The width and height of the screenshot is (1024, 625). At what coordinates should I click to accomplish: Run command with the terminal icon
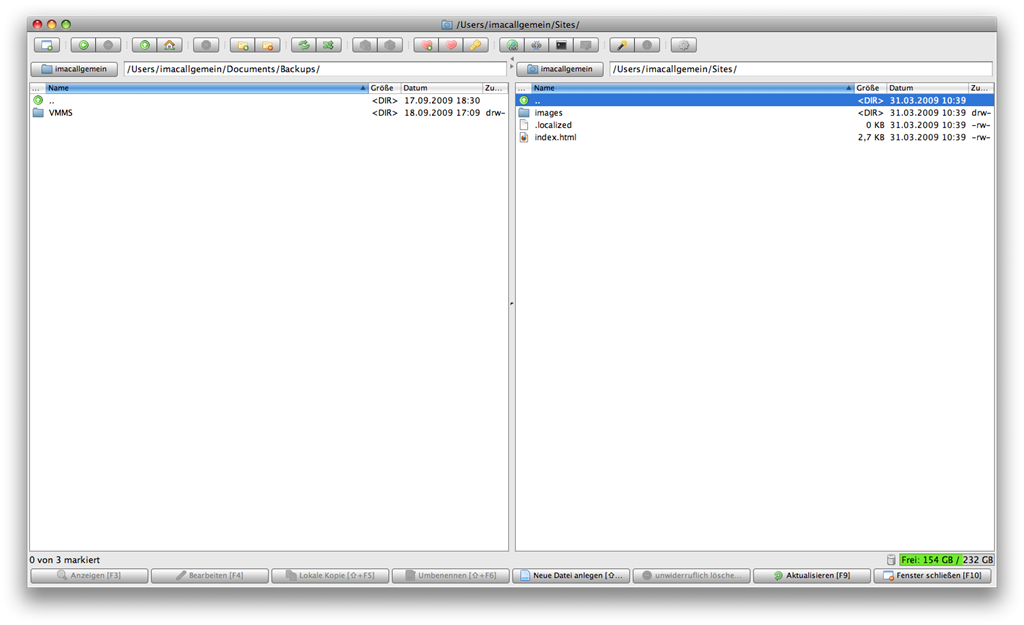(x=561, y=45)
